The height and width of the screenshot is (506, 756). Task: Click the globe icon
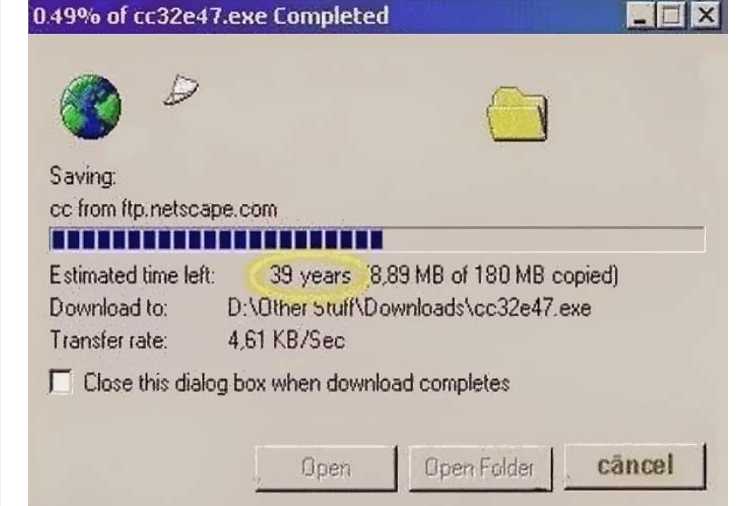click(x=91, y=107)
